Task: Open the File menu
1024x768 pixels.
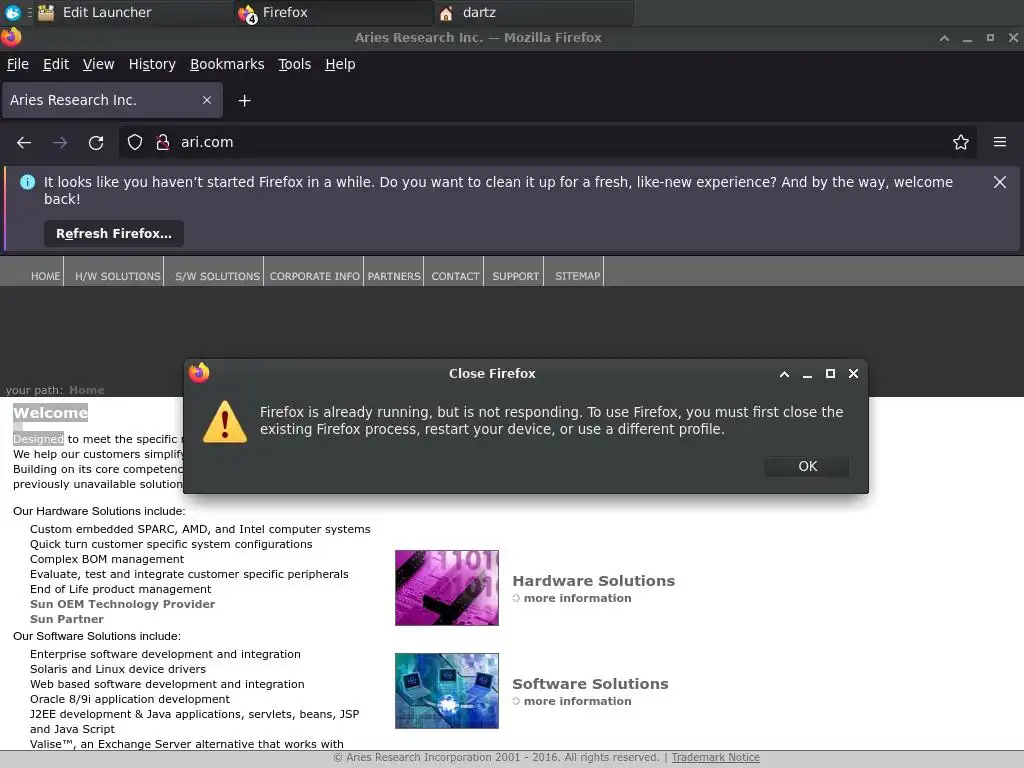Action: pyautogui.click(x=18, y=64)
